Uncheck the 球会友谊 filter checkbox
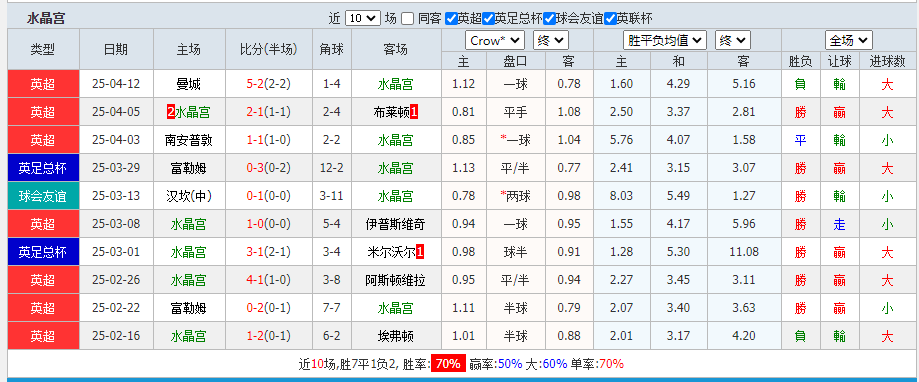Viewport: 919px width, 382px height. pyautogui.click(x=549, y=18)
